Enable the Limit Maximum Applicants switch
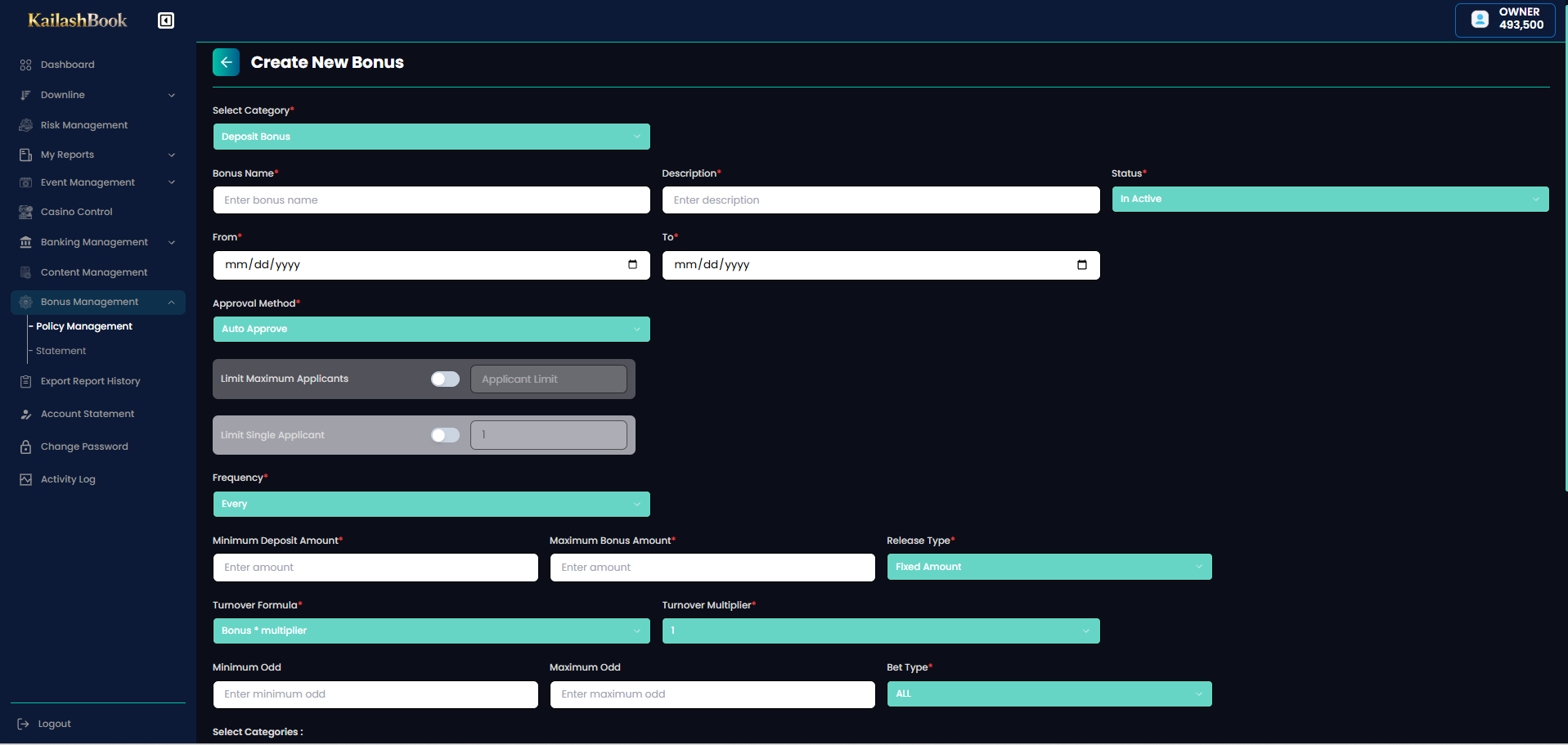This screenshot has height=745, width=1568. 445,379
